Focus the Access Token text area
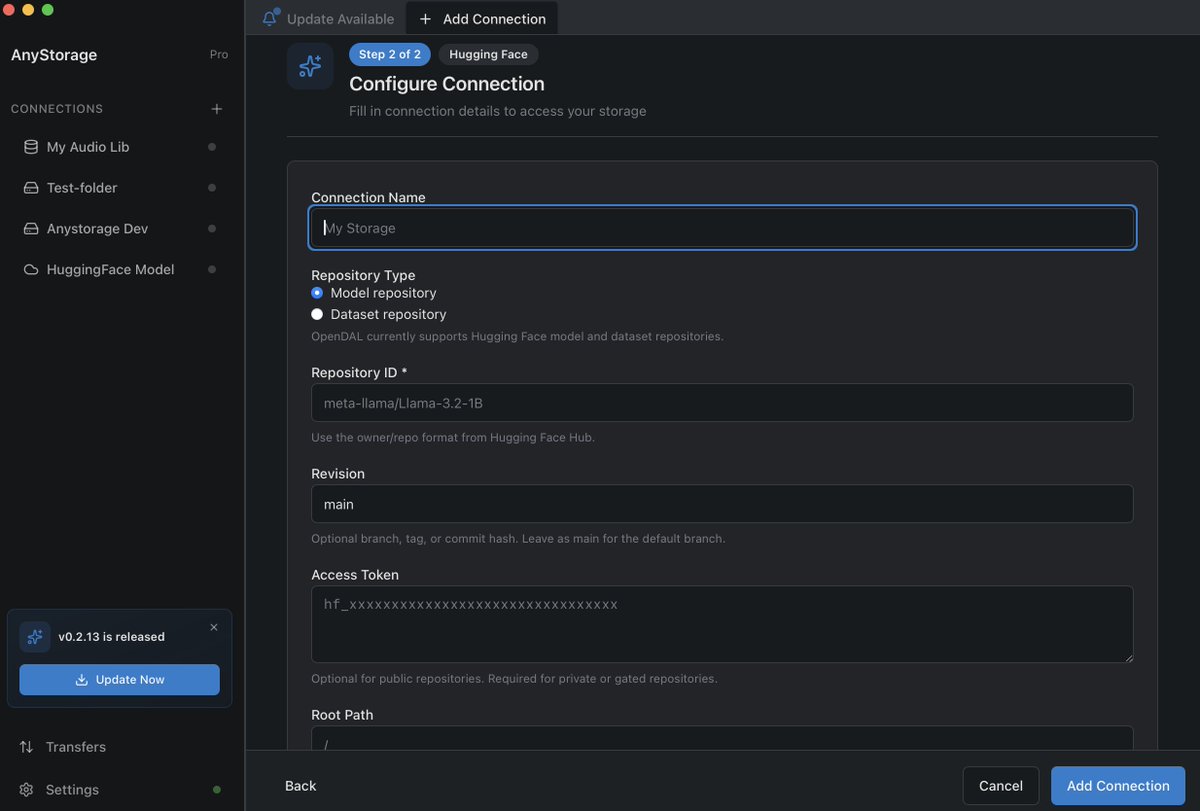This screenshot has height=811, width=1200. coord(722,624)
